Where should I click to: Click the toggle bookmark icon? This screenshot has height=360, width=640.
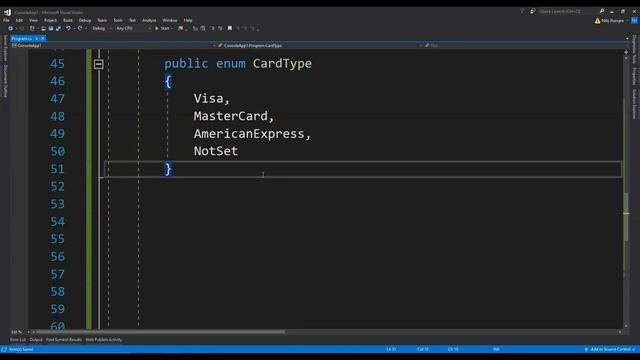tap(230, 28)
